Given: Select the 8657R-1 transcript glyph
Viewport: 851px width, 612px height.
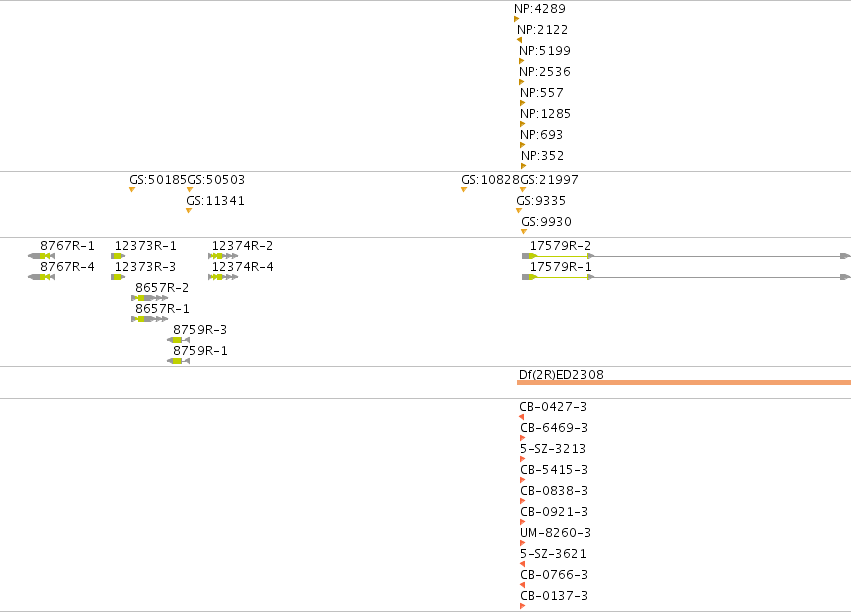Looking at the screenshot, I should (150, 319).
